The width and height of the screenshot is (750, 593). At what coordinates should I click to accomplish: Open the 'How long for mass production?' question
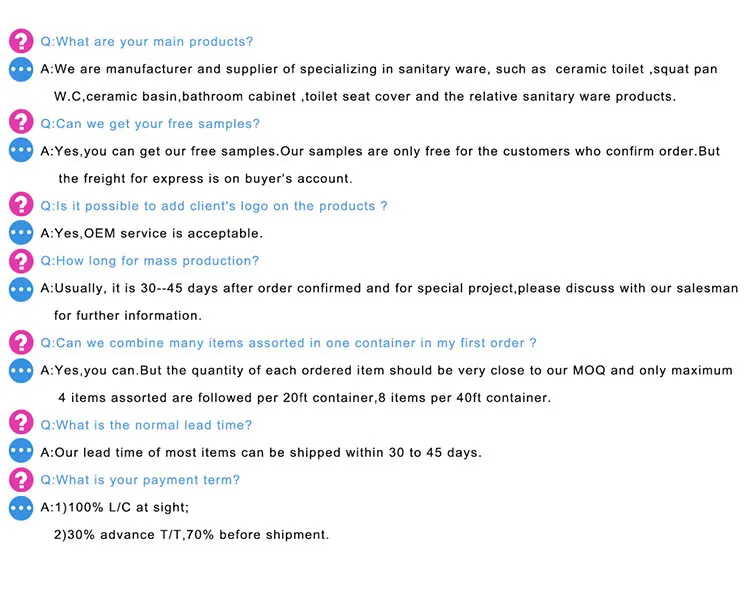149,261
